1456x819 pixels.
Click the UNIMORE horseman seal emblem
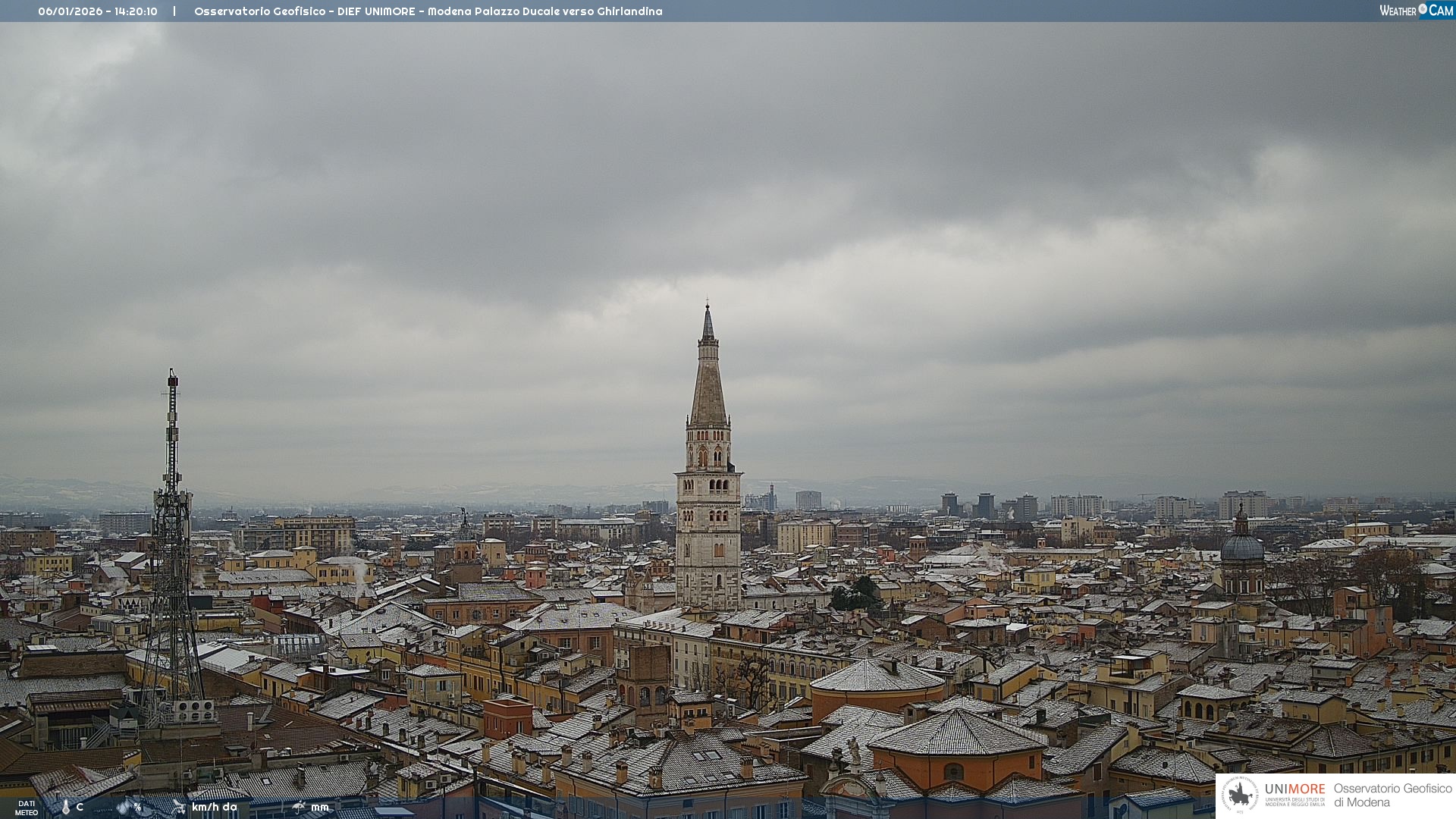pos(1240,795)
